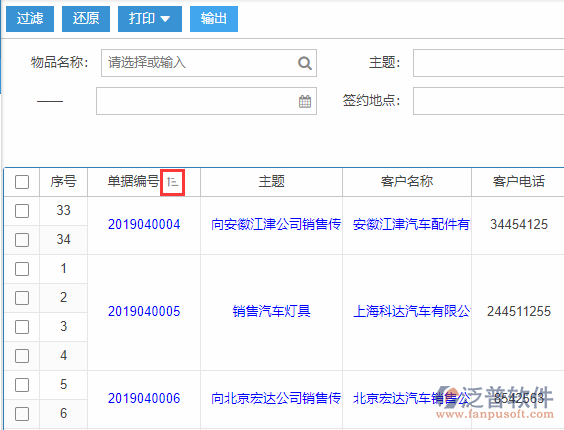Open customer link 安徽江津汽车配件有
Viewport: 564px width, 430px height.
pos(411,225)
